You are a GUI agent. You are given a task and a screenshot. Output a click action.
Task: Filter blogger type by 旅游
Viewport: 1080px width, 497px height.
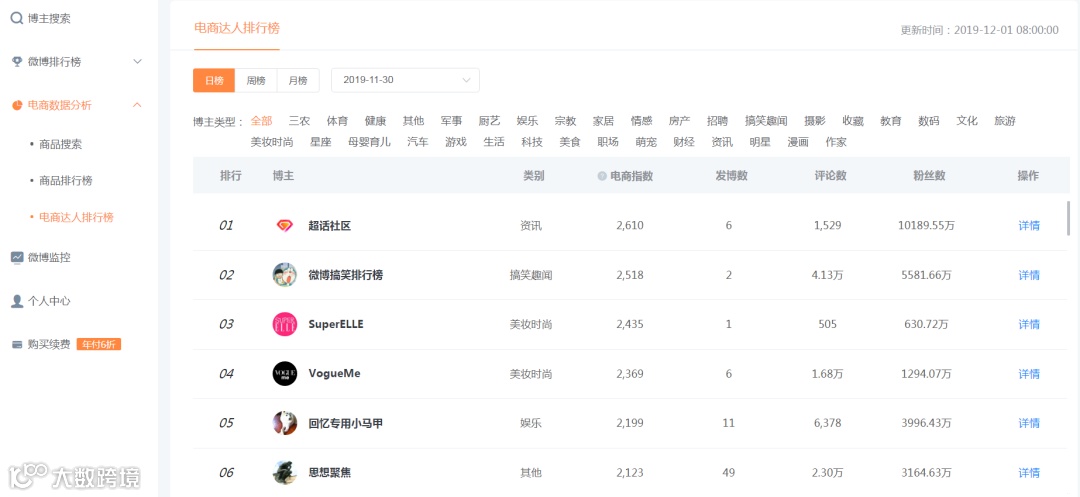point(1005,121)
